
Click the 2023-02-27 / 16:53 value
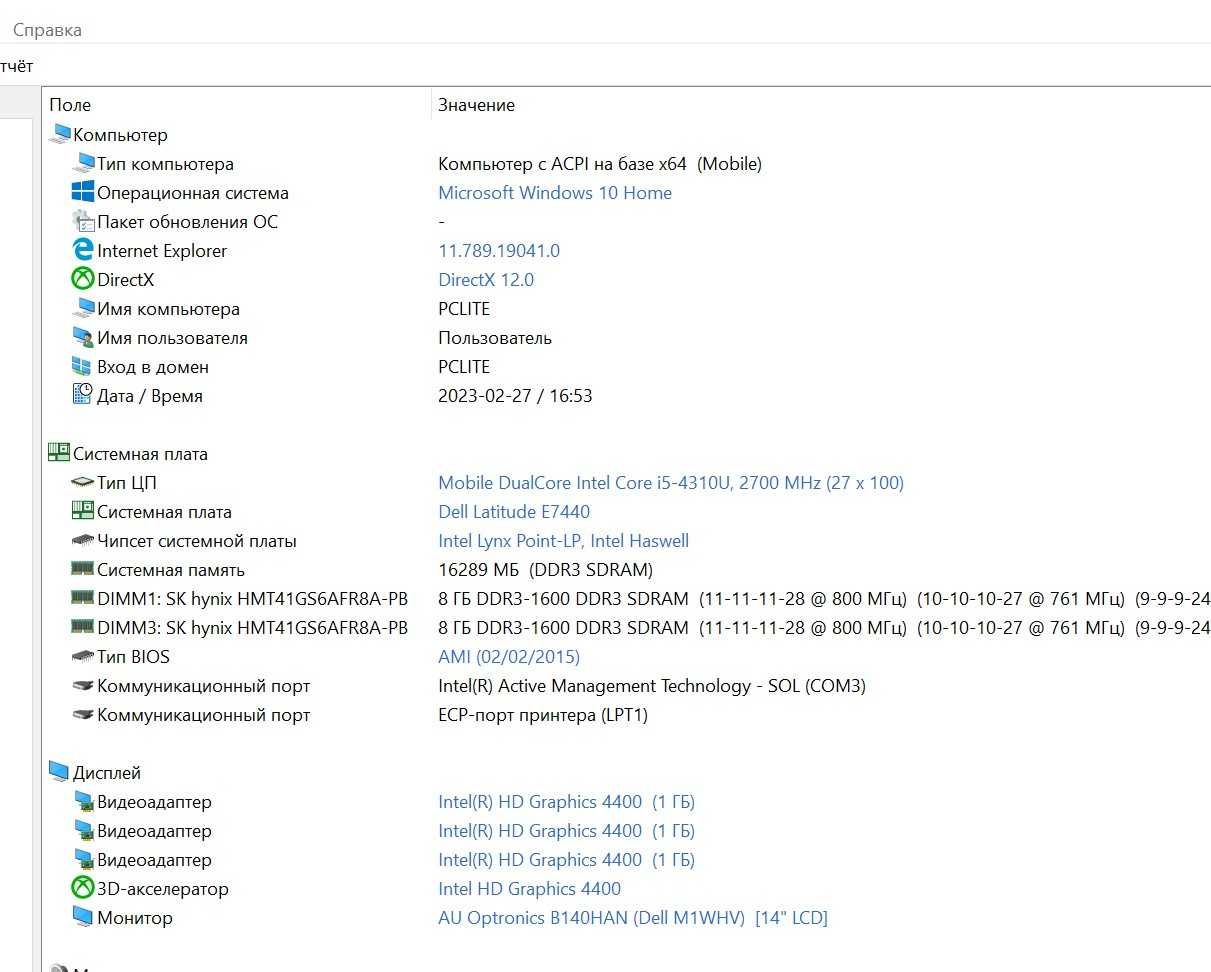515,396
